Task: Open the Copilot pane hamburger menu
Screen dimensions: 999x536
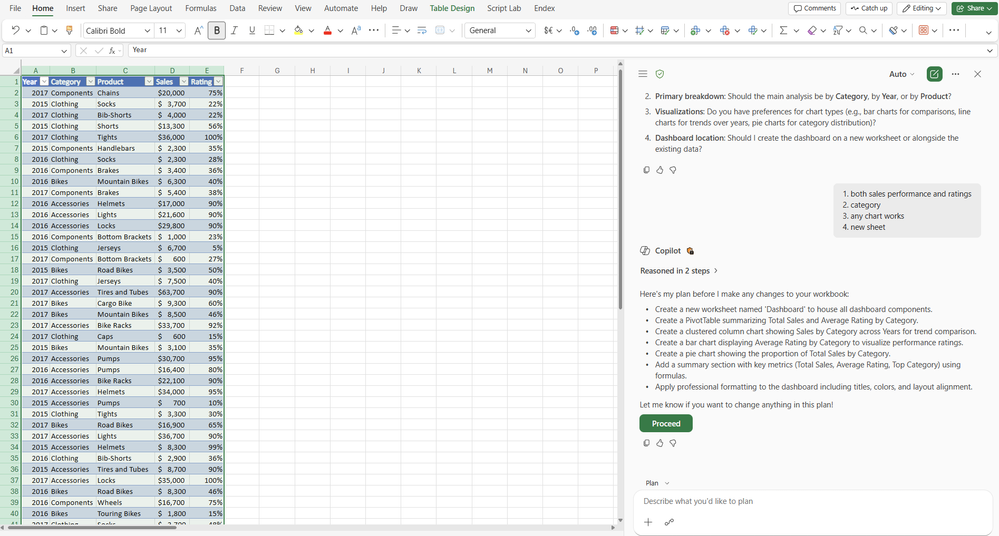Action: [643, 74]
